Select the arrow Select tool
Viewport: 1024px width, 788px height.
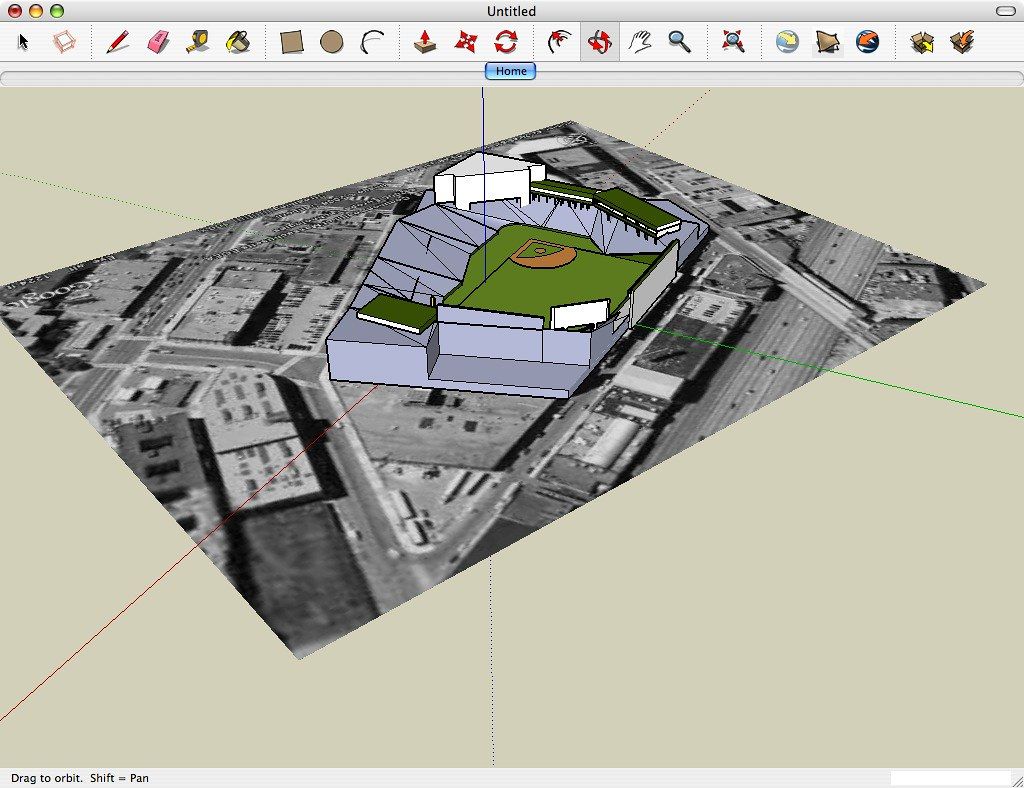pos(24,42)
